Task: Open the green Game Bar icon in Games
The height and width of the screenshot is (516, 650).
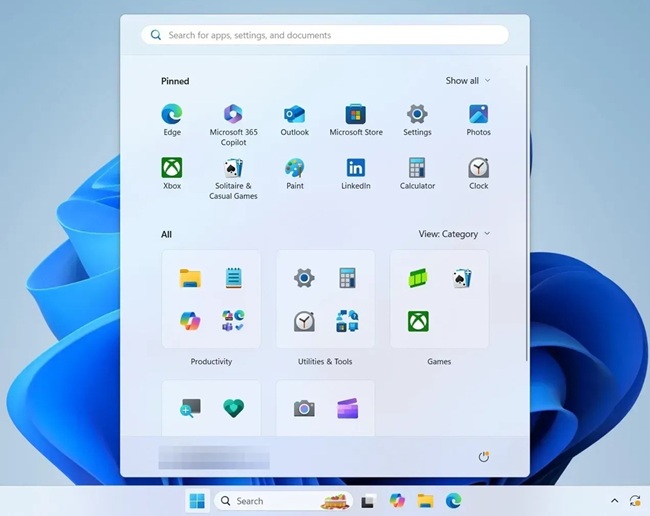Action: click(x=418, y=278)
